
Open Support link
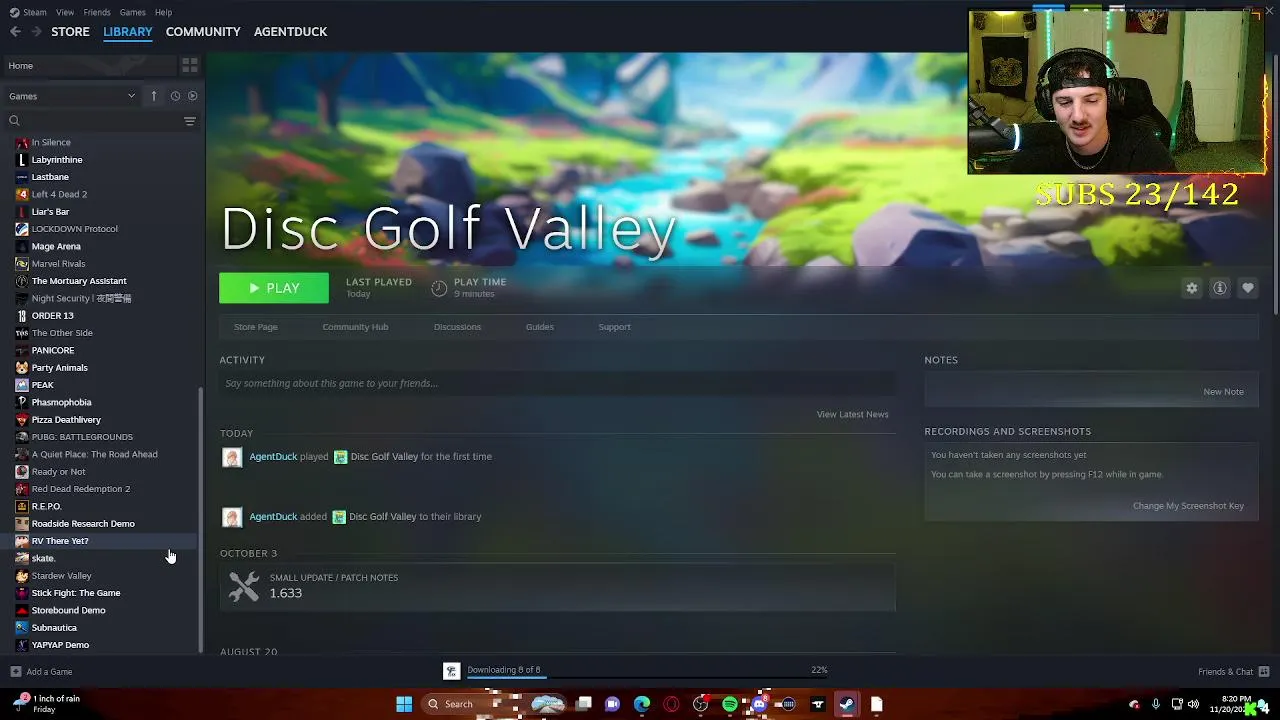pyautogui.click(x=614, y=327)
